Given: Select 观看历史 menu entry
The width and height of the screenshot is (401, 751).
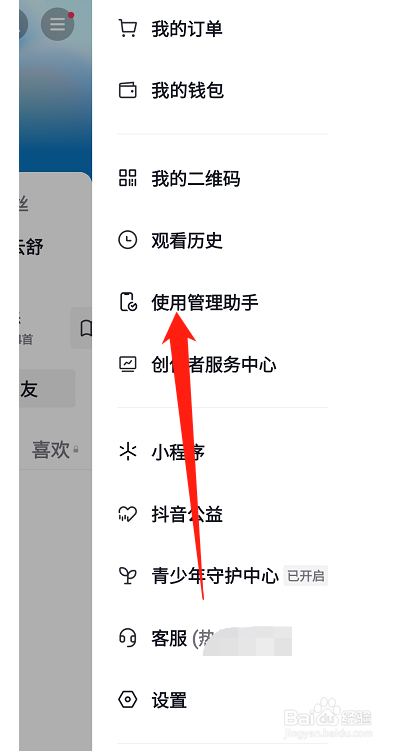Looking at the screenshot, I should pos(187,240).
